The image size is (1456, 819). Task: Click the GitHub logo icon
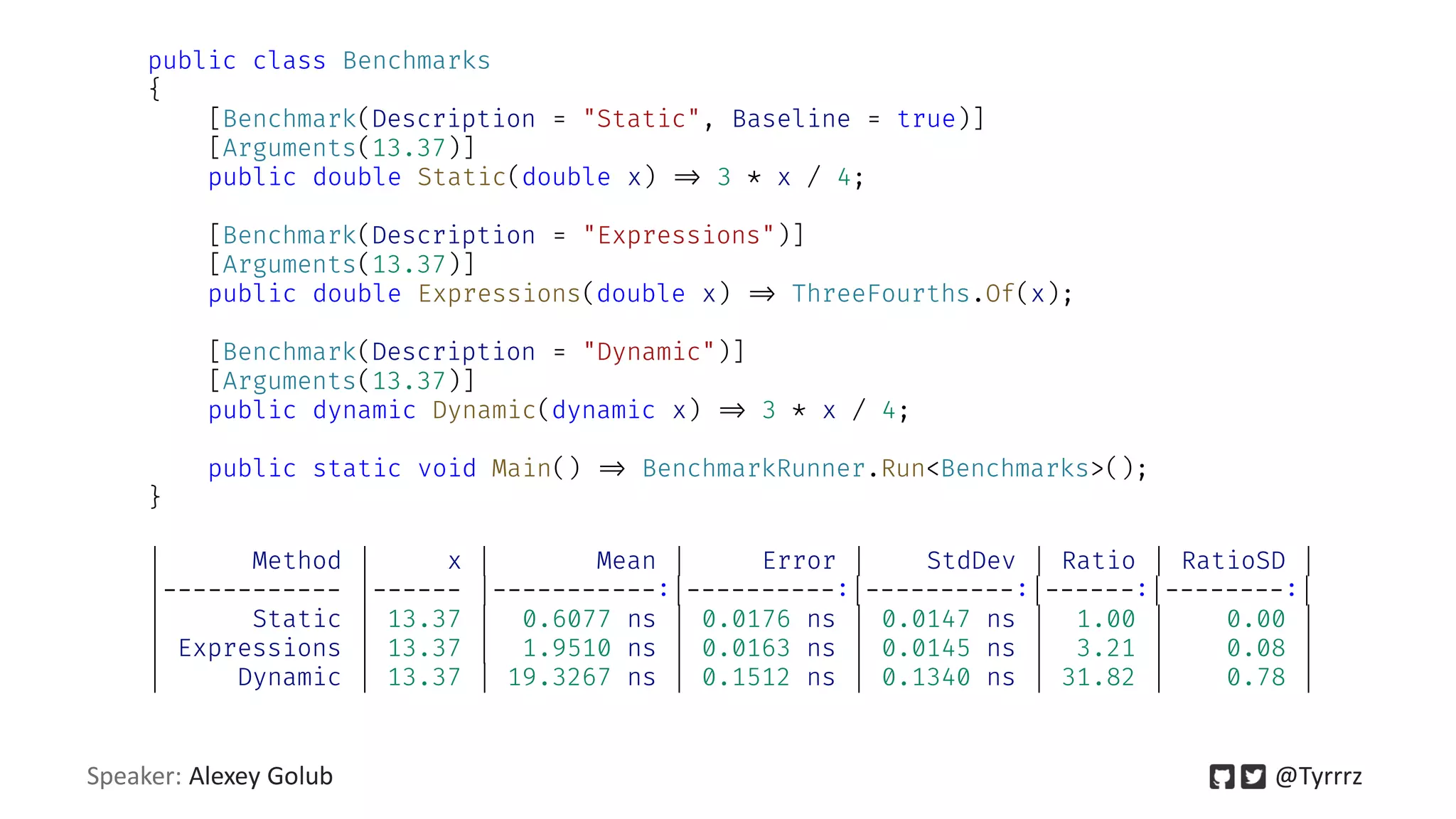click(1221, 776)
